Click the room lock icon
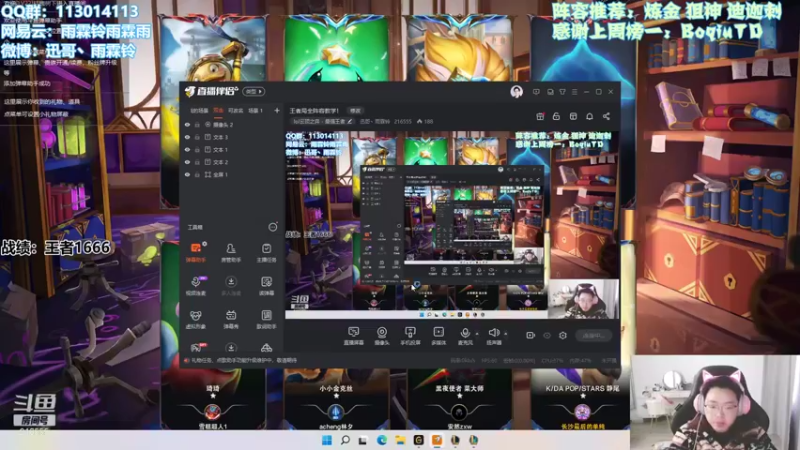This screenshot has height=450, width=800. click(x=557, y=116)
